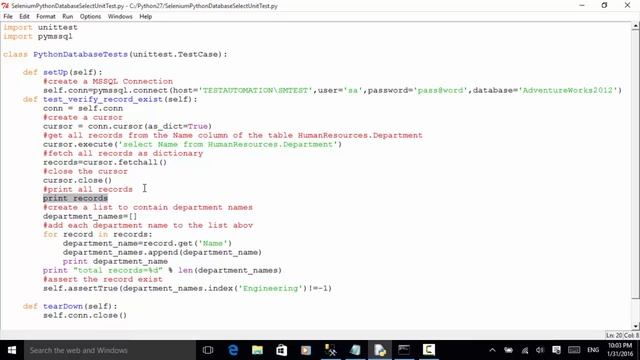The width and height of the screenshot is (640, 360).
Task: Select the Python IDLE taskbar icon
Action: tap(380, 350)
